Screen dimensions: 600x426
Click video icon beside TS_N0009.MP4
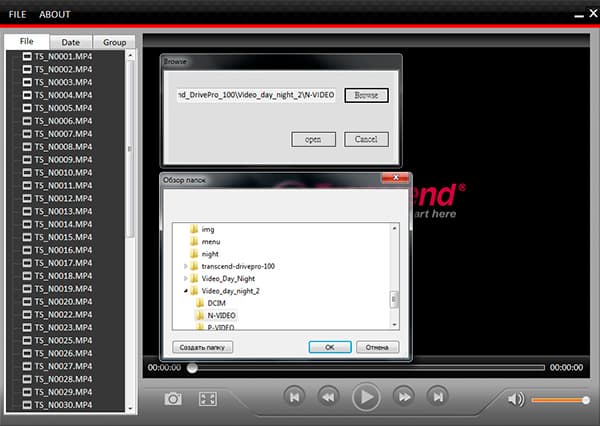(27, 160)
